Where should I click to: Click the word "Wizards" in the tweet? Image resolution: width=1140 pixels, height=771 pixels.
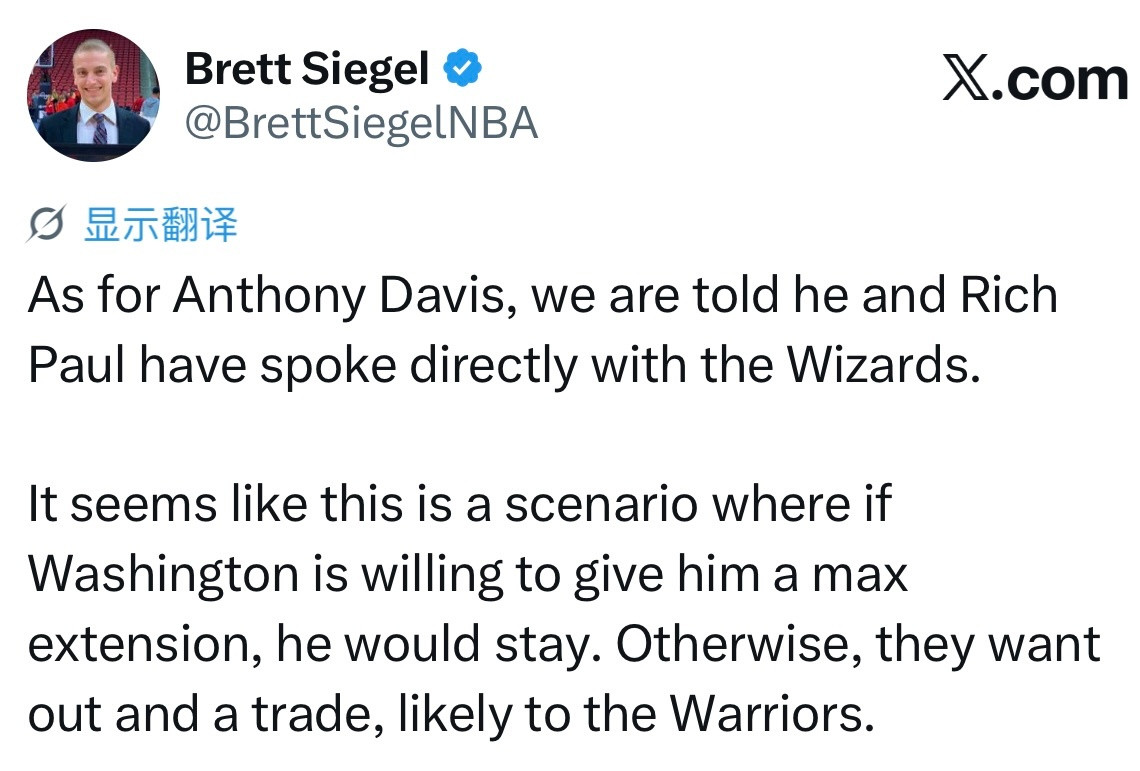pos(883,364)
